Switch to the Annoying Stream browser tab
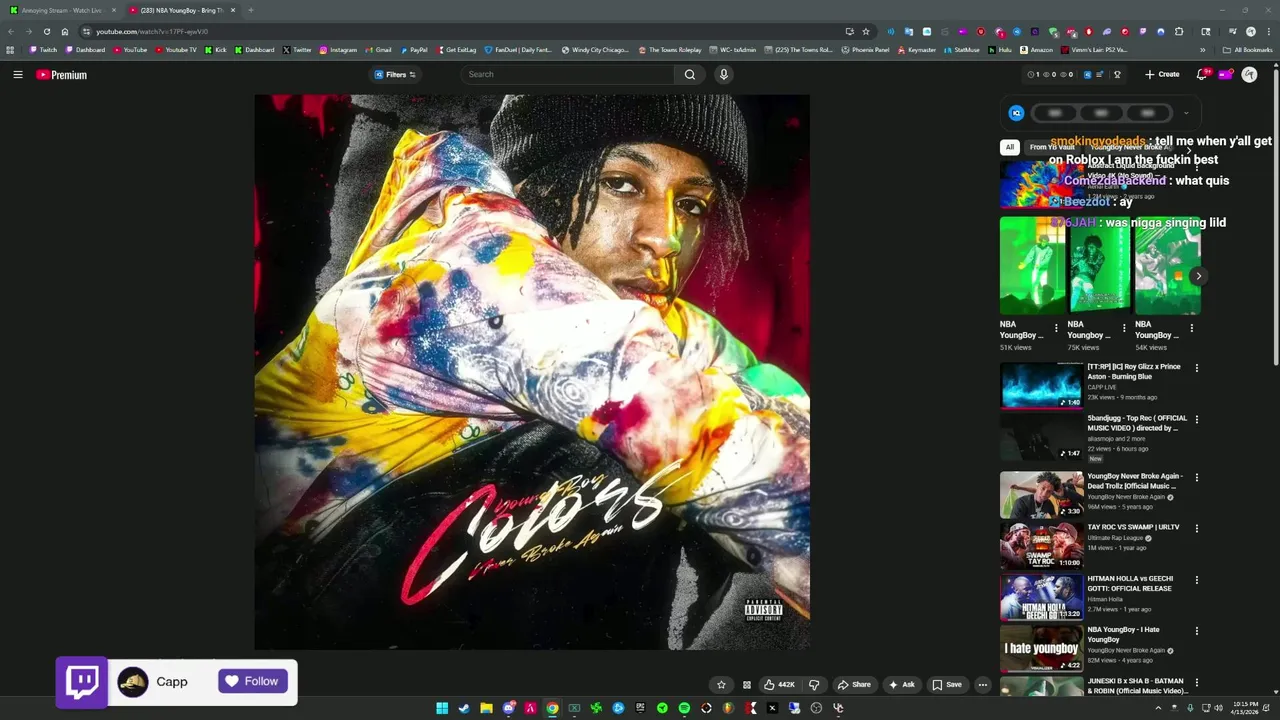1280x720 pixels. [62, 10]
